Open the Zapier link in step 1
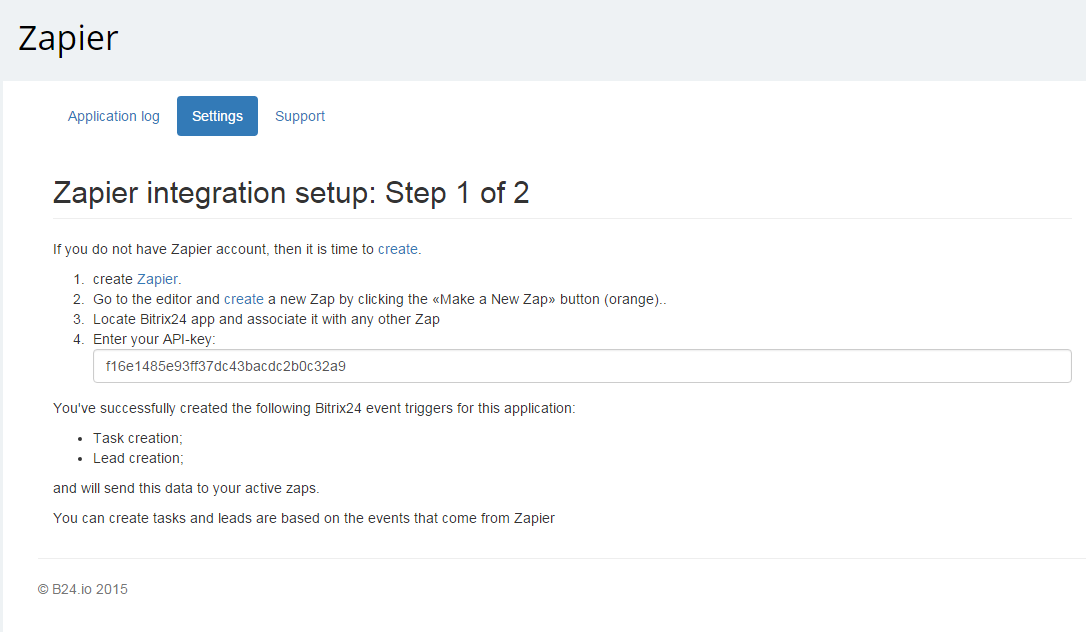 (158, 279)
